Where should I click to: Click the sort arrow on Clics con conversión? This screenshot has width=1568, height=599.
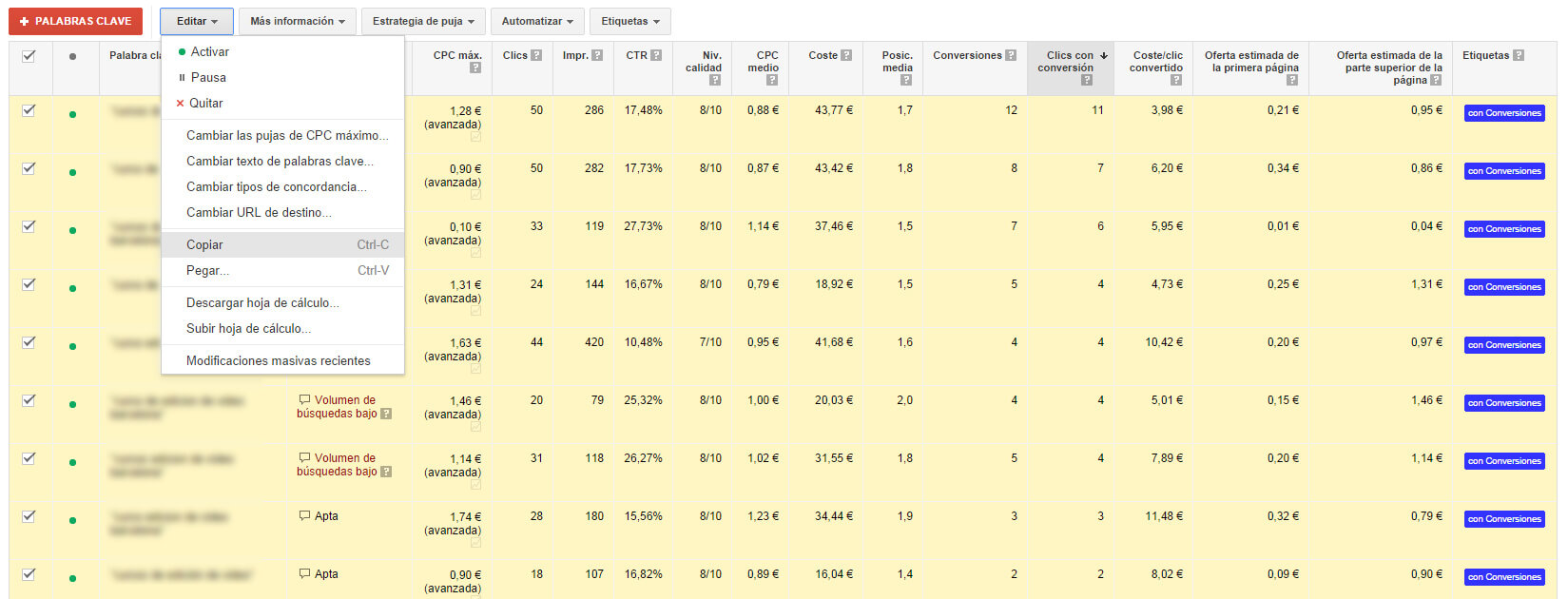tap(1104, 55)
